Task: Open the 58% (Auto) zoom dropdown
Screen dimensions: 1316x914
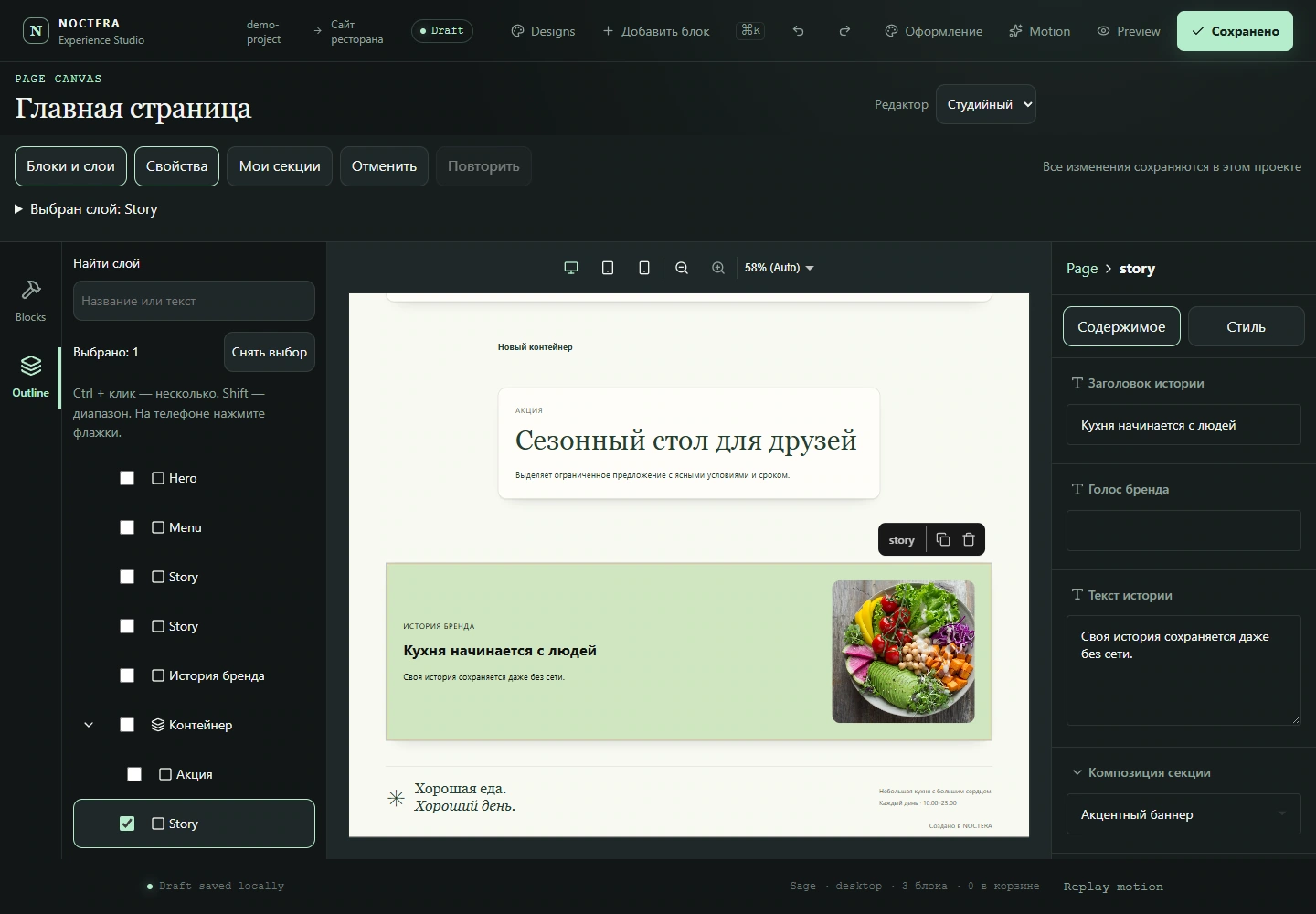Action: [779, 268]
